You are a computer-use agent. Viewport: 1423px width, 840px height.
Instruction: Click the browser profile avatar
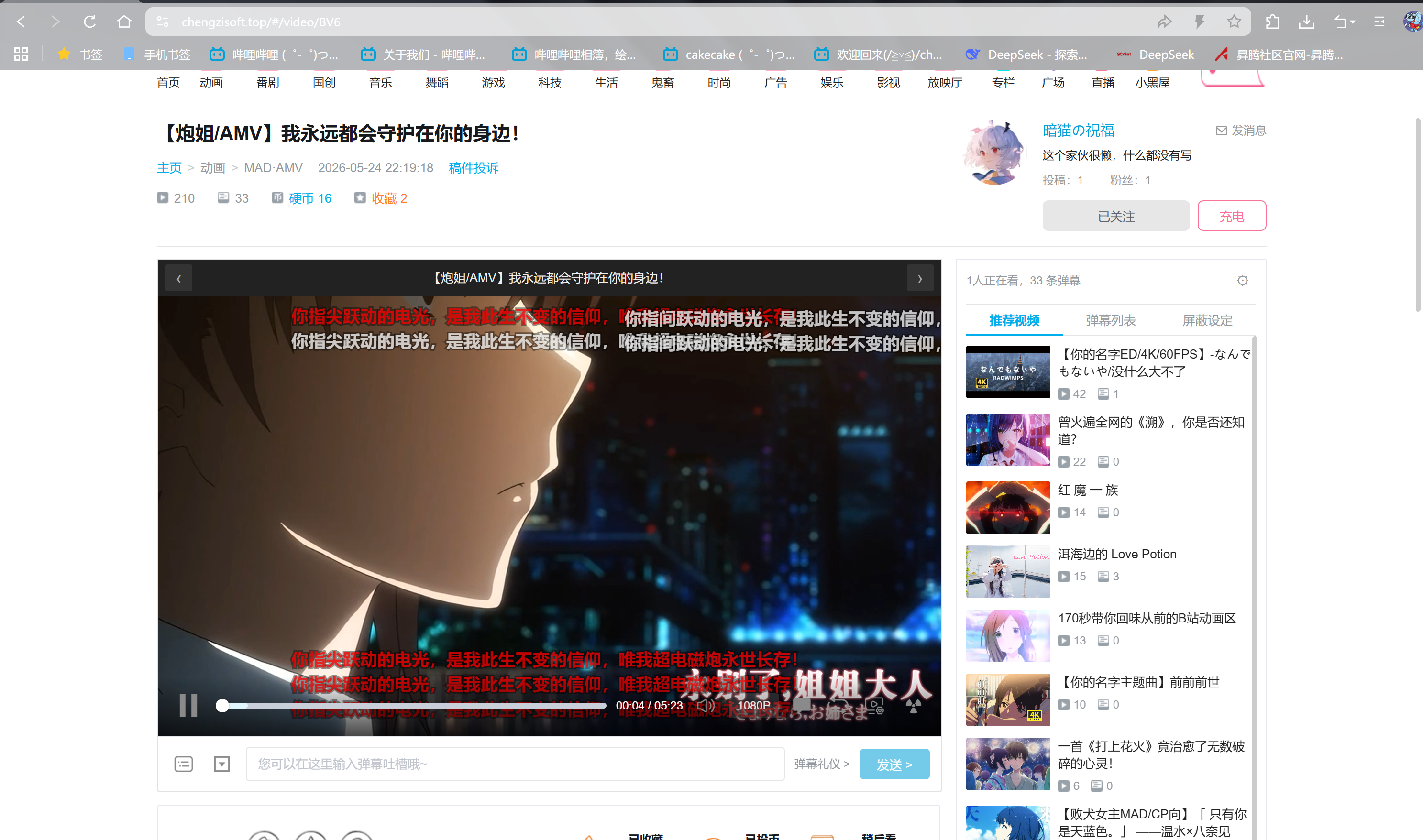(1412, 22)
